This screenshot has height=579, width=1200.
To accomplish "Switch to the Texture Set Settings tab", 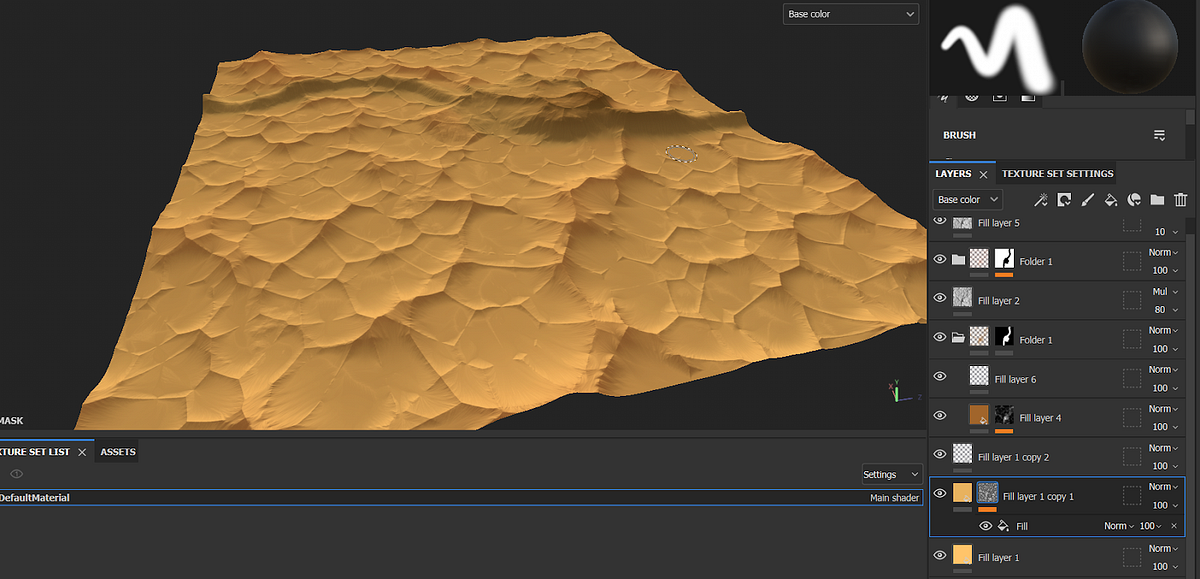I will 1057,173.
